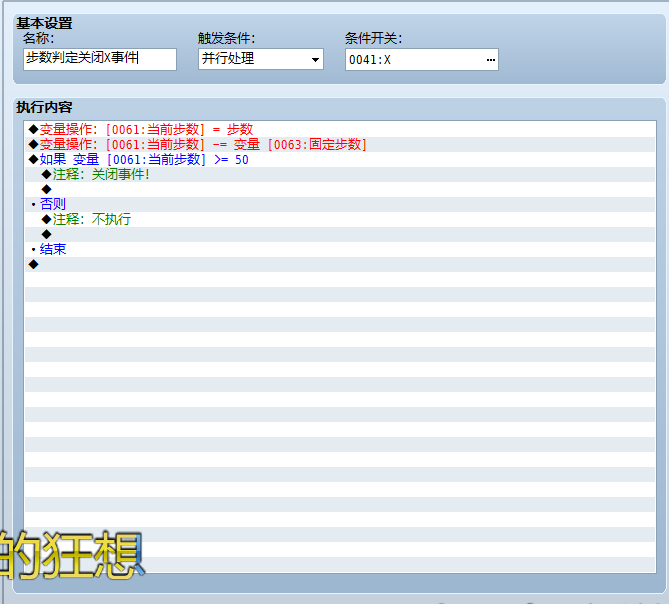Open the 触发条件 dropdown showing 并行处理
Viewport: 669px width, 604px height.
click(x=261, y=59)
